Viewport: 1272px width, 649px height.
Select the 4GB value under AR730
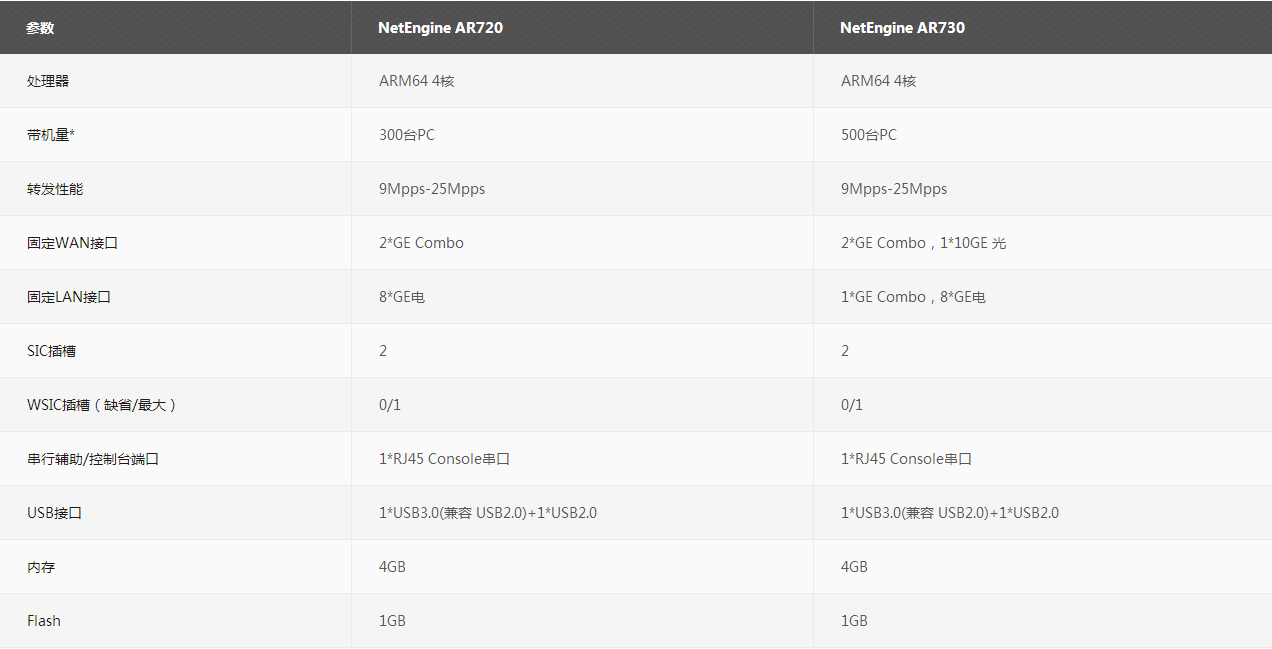[x=854, y=567]
